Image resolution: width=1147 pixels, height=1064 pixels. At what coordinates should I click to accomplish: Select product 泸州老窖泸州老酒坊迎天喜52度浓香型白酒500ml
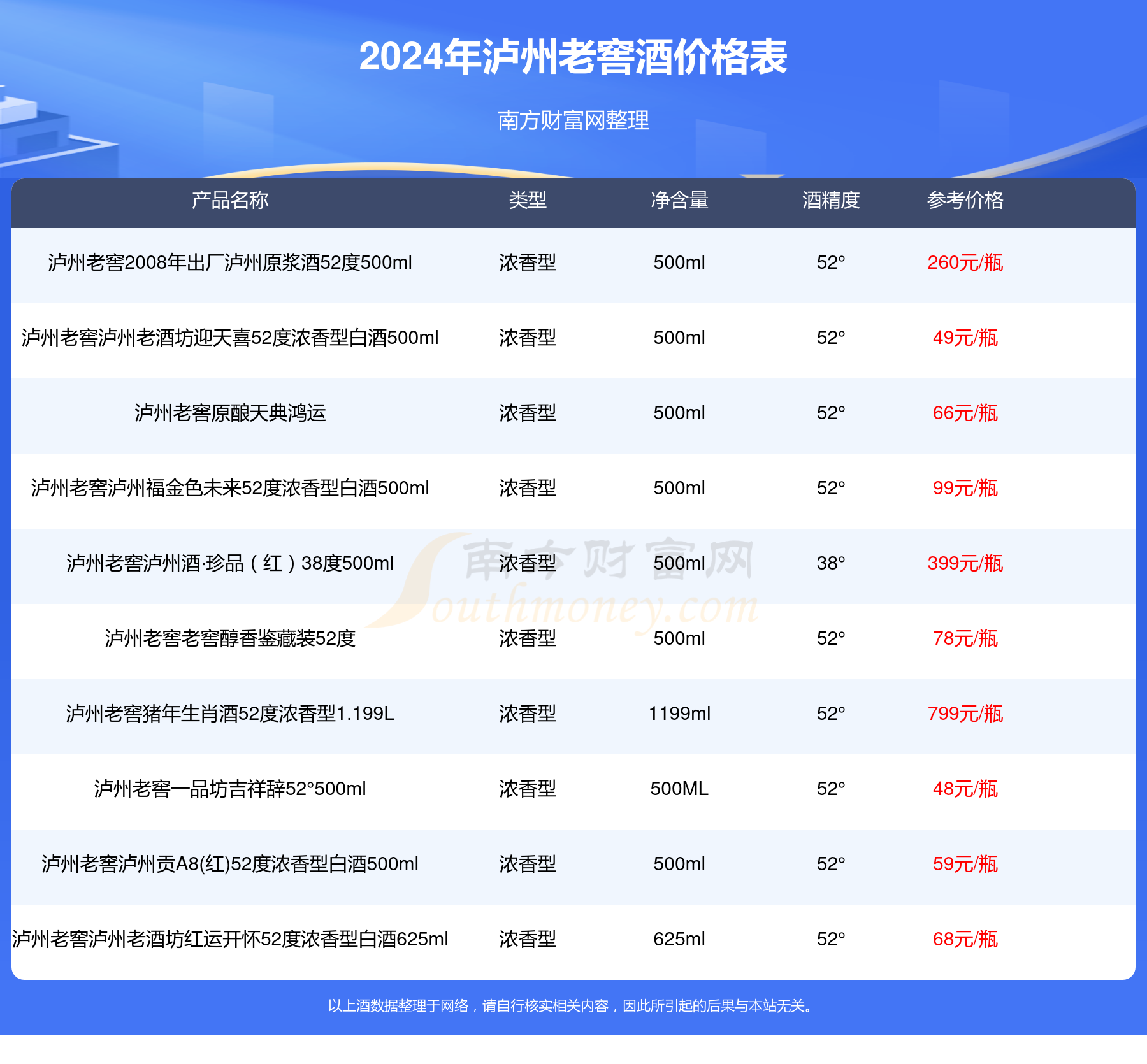pyautogui.click(x=230, y=338)
